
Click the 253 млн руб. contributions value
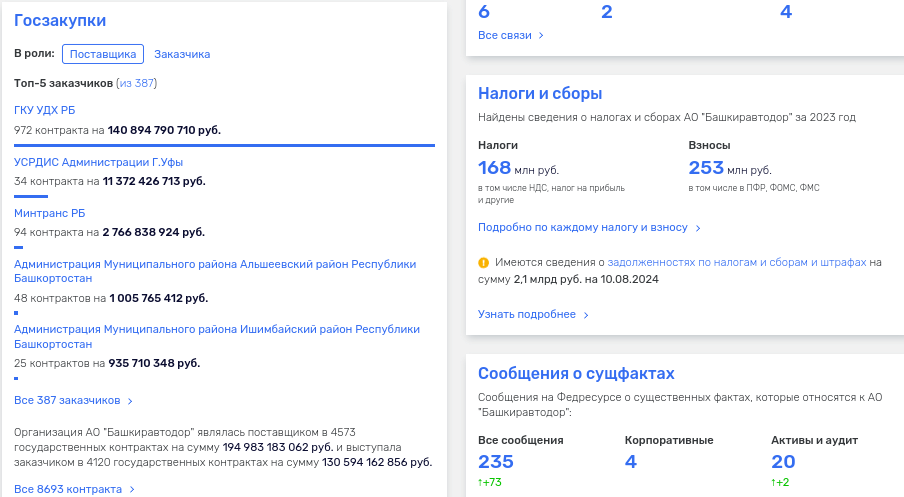(x=730, y=168)
